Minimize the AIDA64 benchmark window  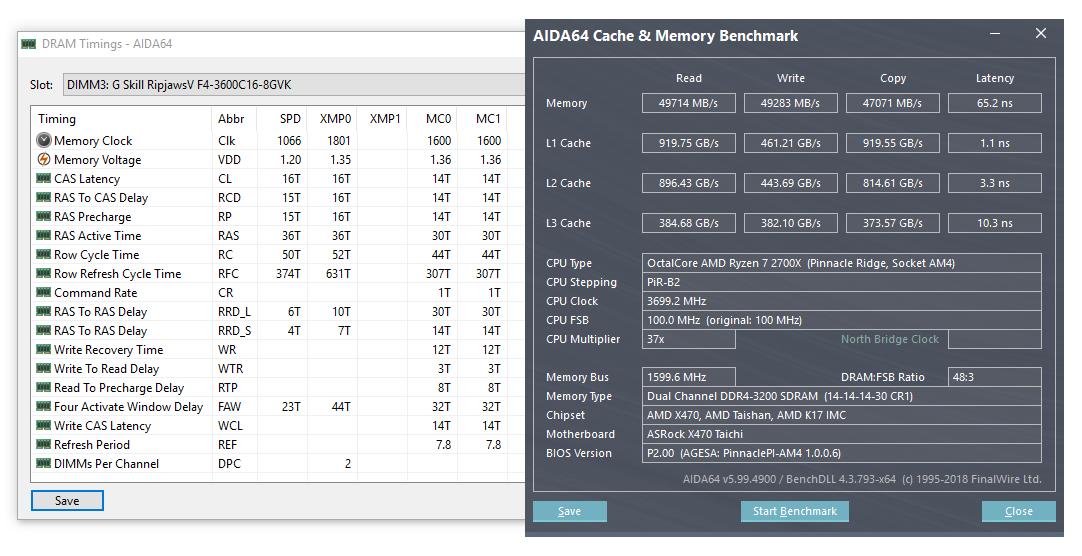995,33
